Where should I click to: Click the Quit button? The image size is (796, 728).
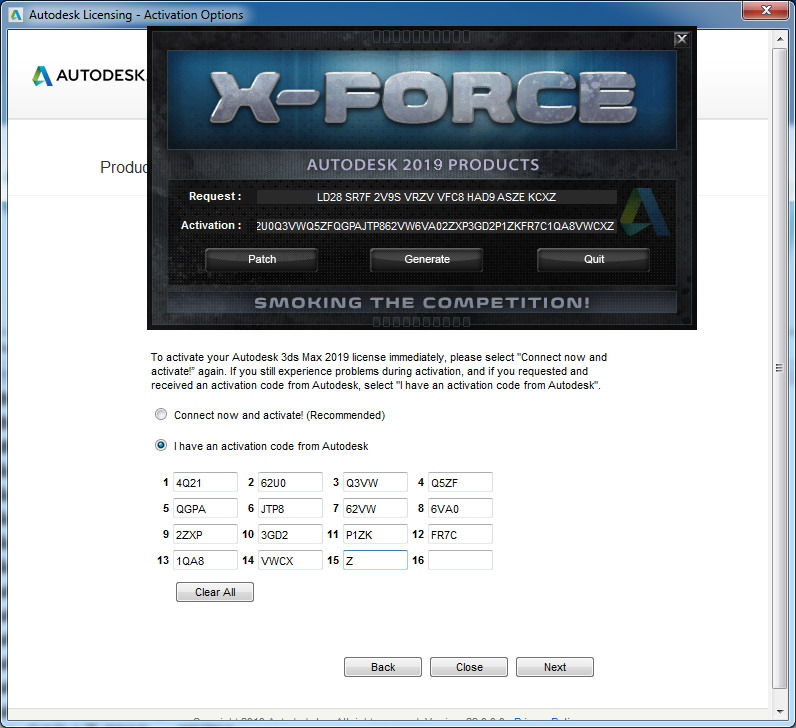pos(593,259)
